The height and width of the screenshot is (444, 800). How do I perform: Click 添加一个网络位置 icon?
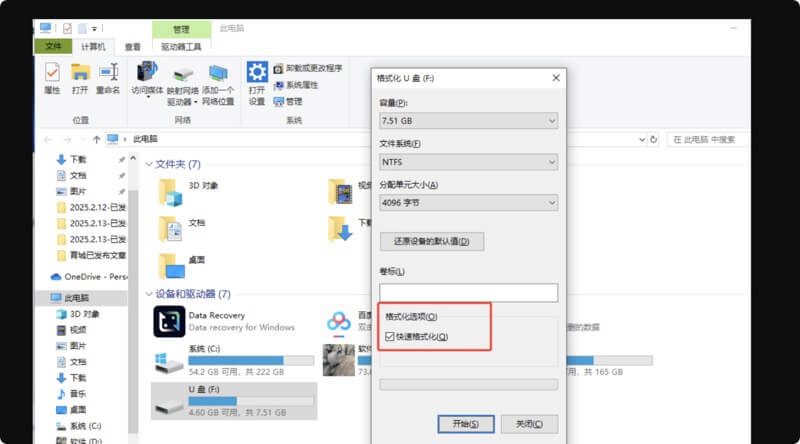pos(218,73)
